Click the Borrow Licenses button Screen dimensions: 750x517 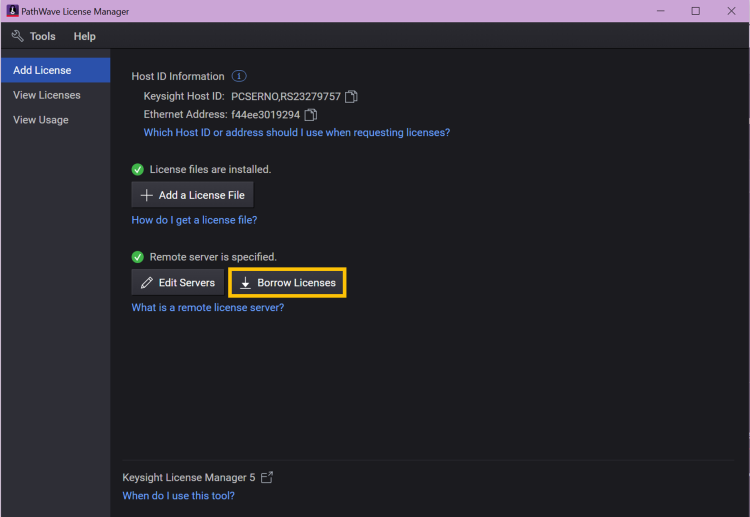coord(287,283)
